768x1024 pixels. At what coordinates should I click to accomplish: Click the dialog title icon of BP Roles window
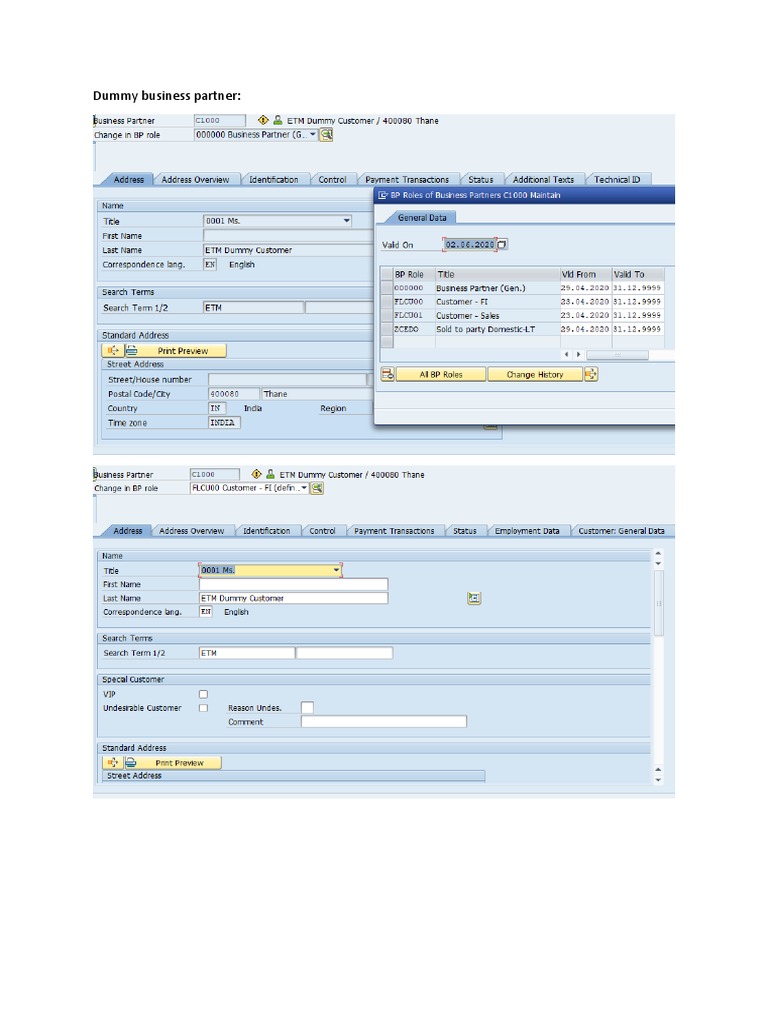(x=383, y=195)
